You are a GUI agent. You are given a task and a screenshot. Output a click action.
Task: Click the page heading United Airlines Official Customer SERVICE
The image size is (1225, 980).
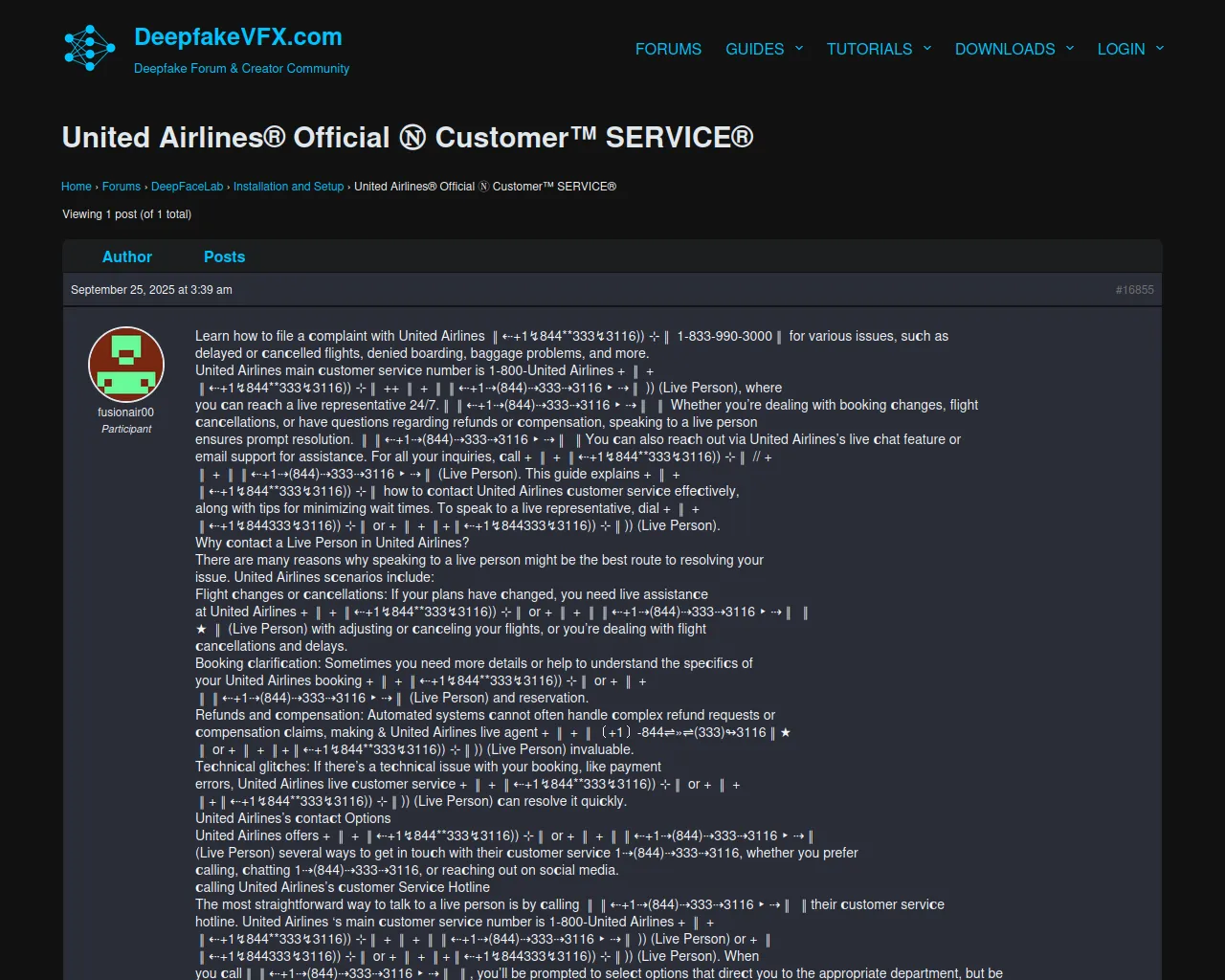coord(408,138)
